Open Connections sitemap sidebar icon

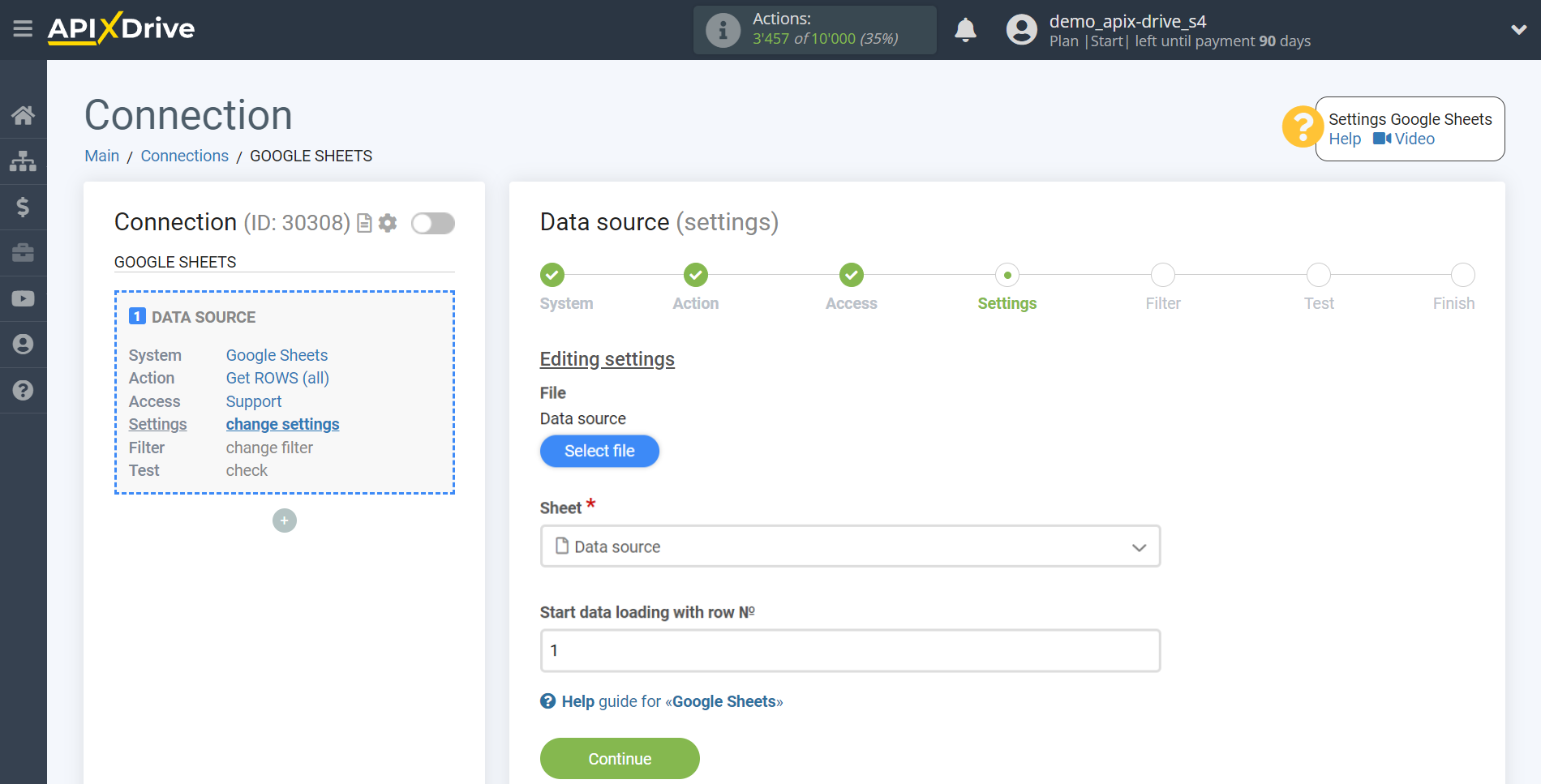pyautogui.click(x=23, y=161)
